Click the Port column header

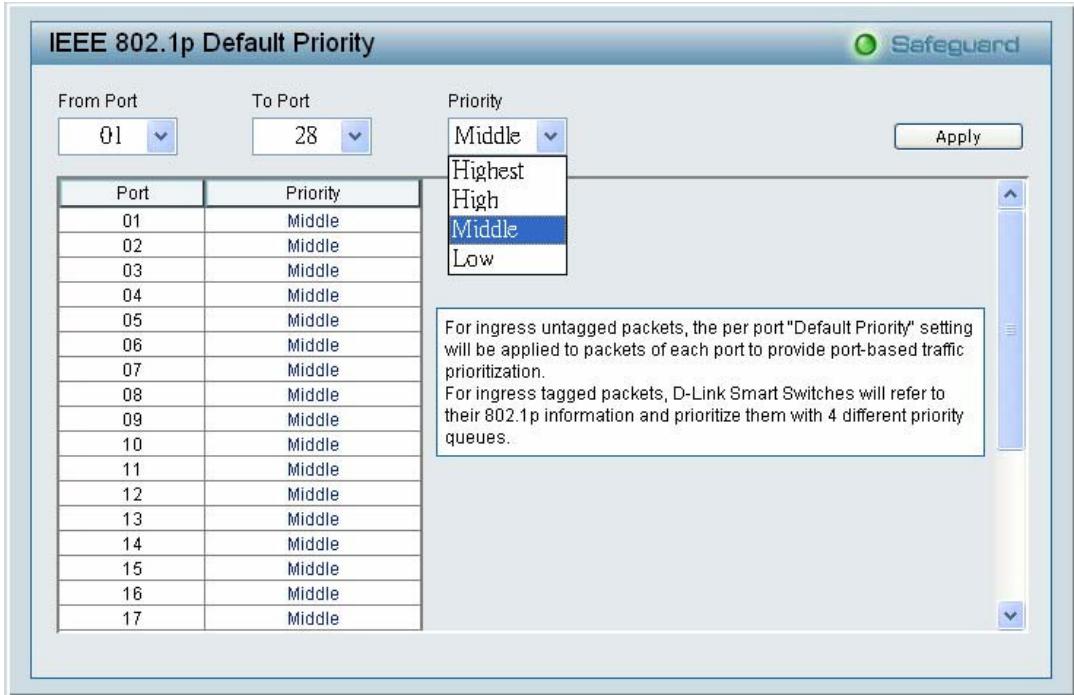132,193
